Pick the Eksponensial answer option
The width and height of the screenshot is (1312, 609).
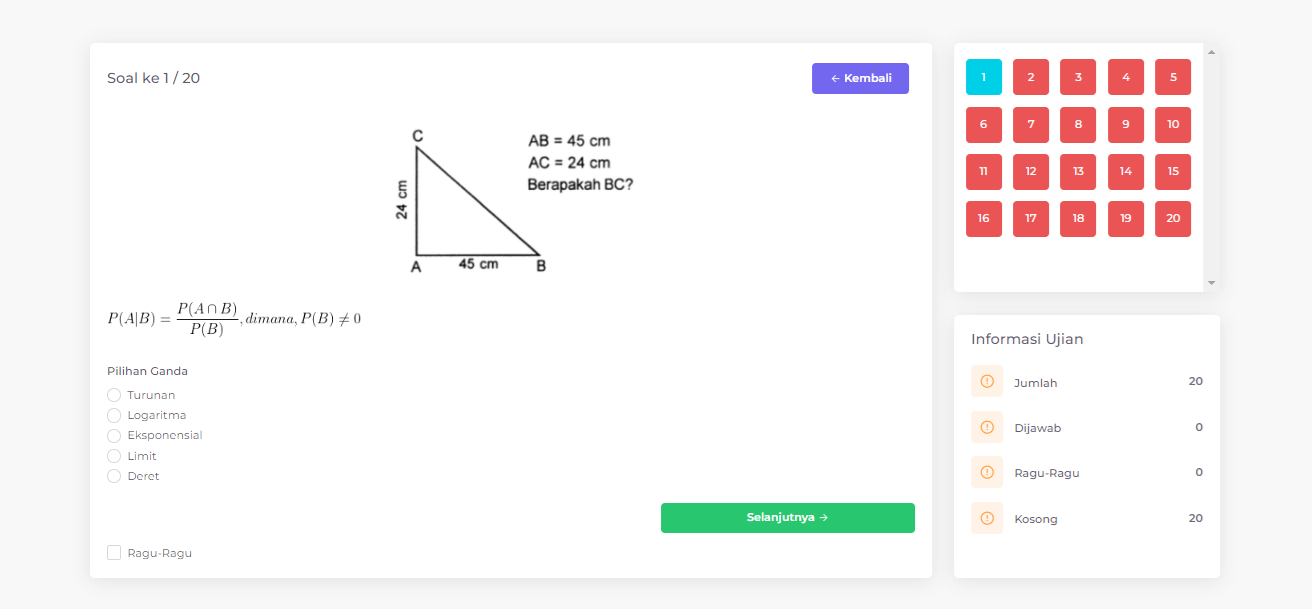114,436
